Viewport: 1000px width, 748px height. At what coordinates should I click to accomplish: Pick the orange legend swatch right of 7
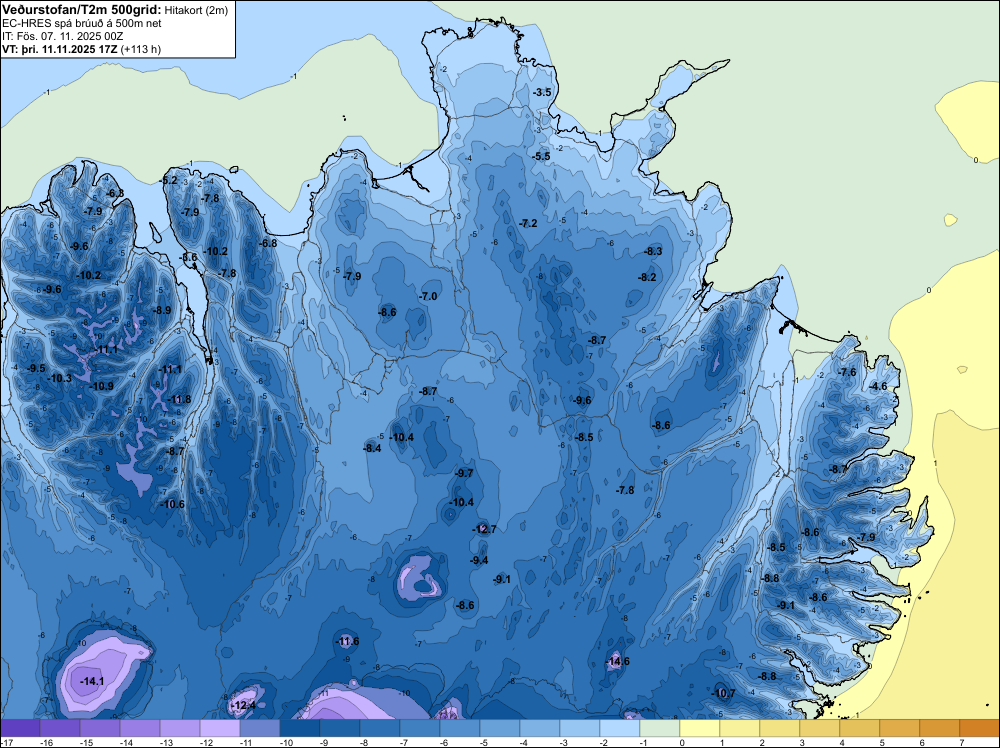[x=980, y=728]
